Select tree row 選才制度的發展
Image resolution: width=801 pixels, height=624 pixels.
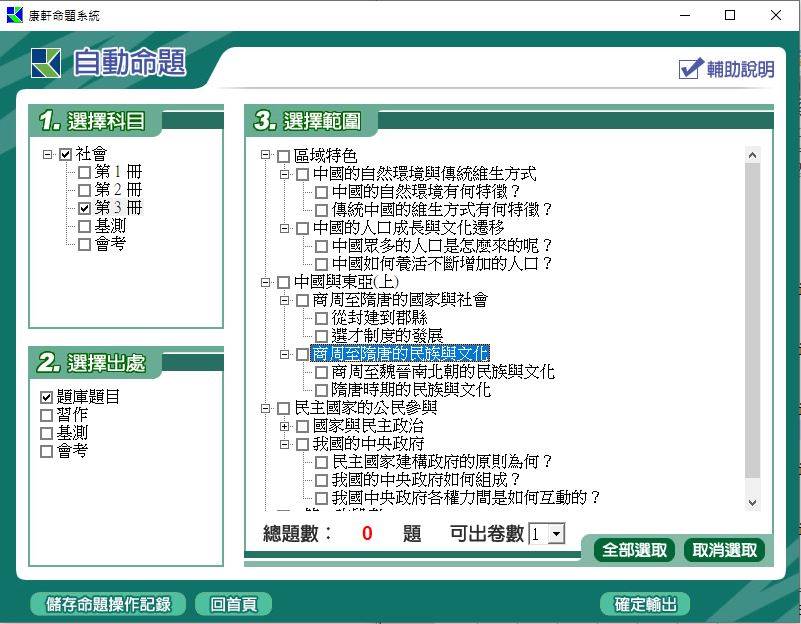pyautogui.click(x=387, y=336)
